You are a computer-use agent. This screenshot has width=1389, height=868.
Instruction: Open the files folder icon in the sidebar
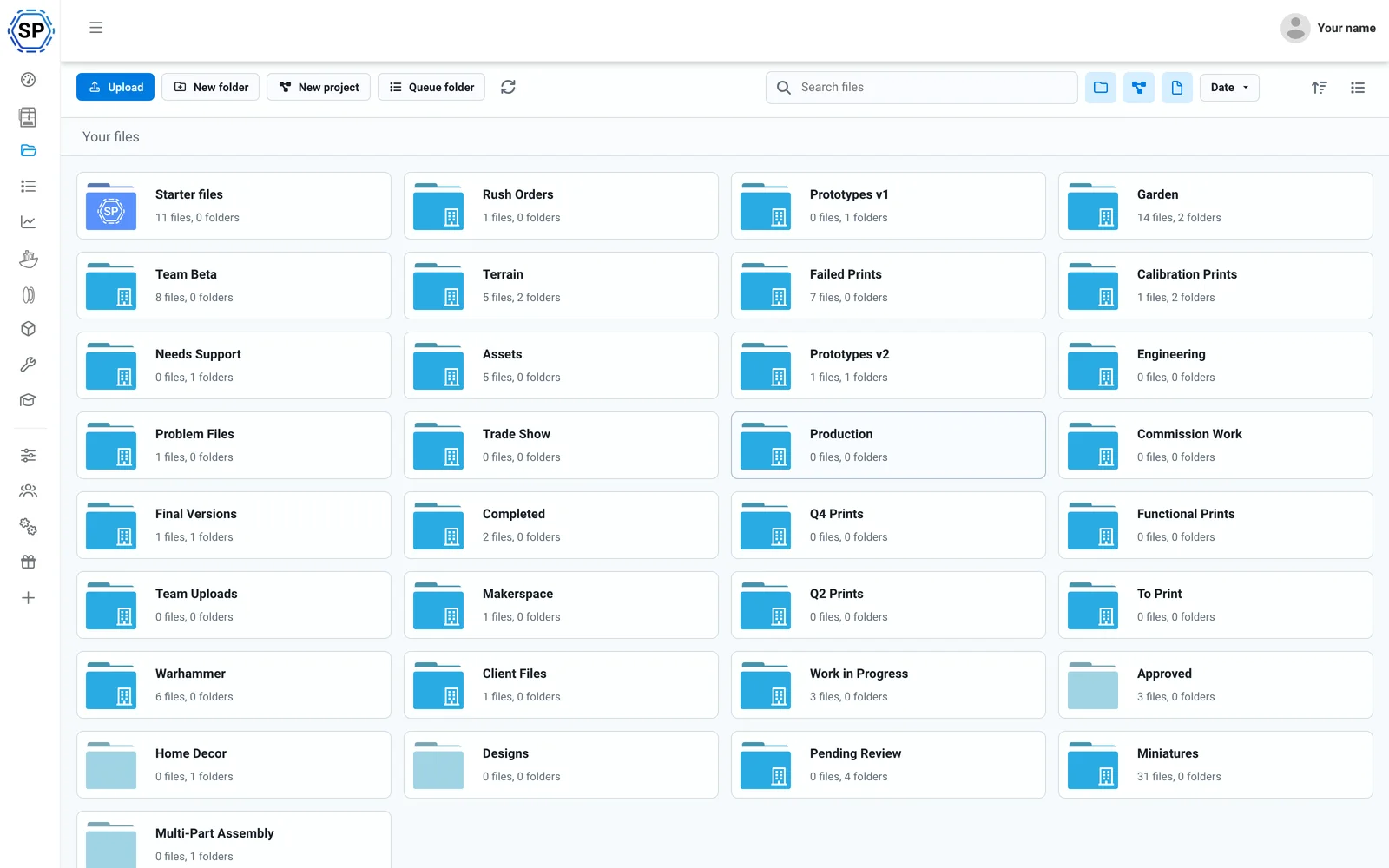(x=28, y=151)
